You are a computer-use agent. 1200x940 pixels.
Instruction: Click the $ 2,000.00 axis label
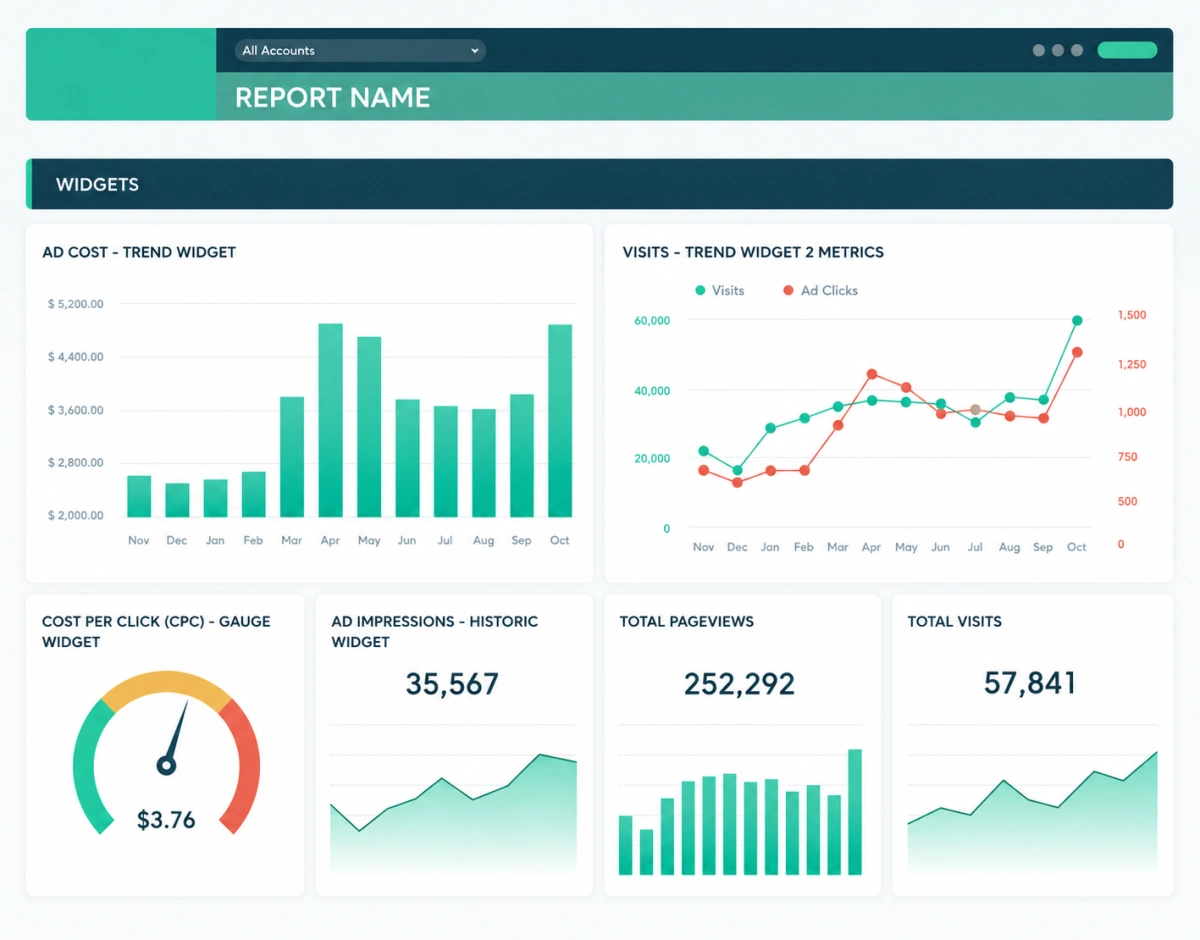pyautogui.click(x=75, y=515)
